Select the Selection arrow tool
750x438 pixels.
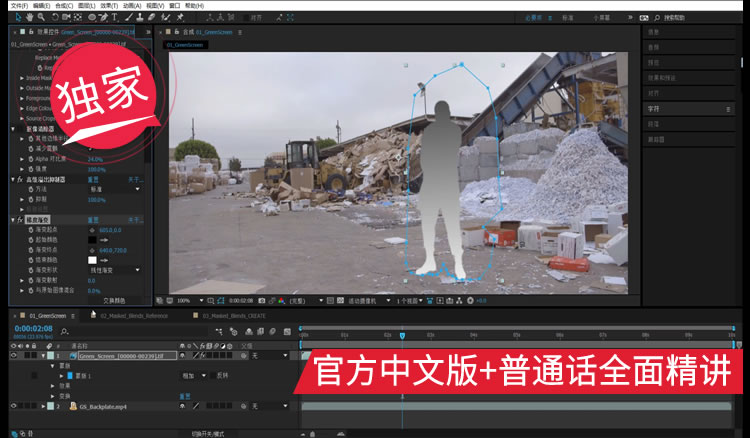[18, 17]
